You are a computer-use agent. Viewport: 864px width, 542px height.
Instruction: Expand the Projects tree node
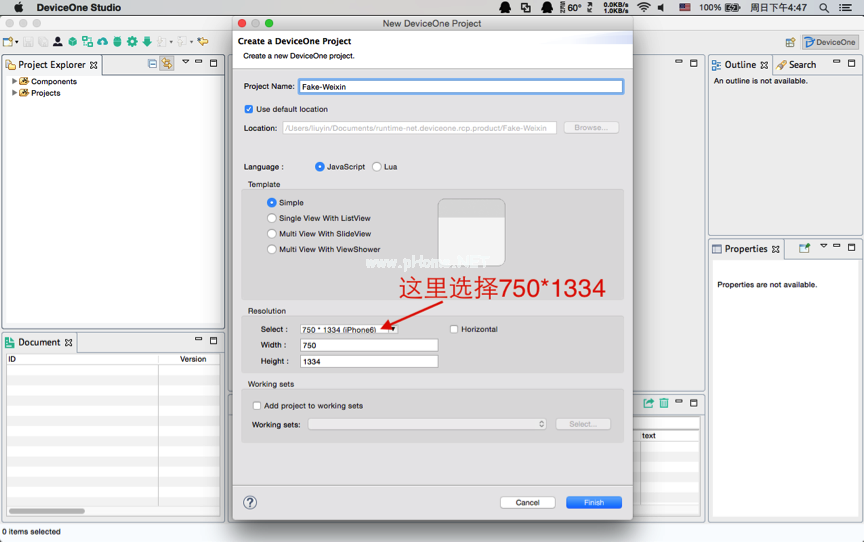(14, 93)
